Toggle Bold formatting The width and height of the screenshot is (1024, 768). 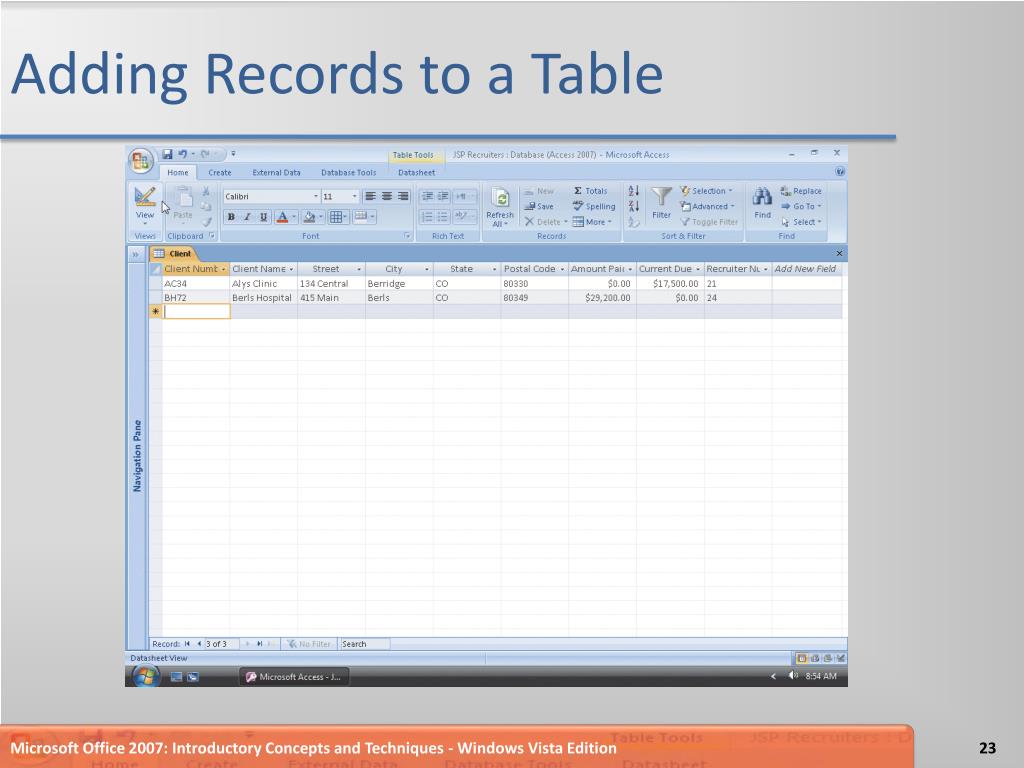(x=231, y=217)
